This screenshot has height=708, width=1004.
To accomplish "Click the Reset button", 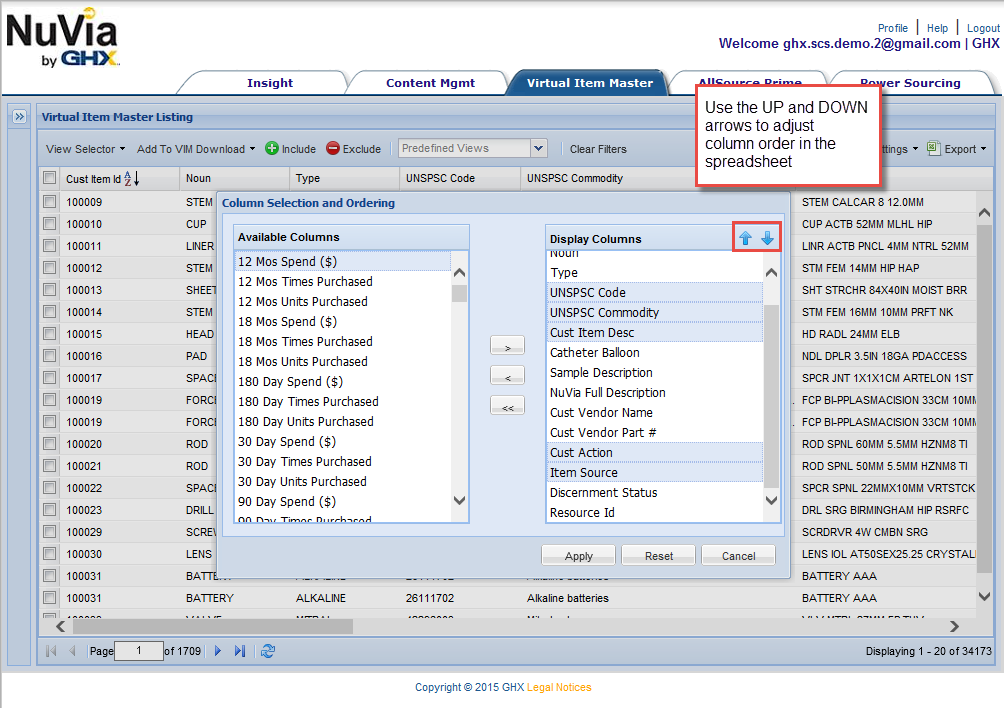I will click(x=658, y=556).
